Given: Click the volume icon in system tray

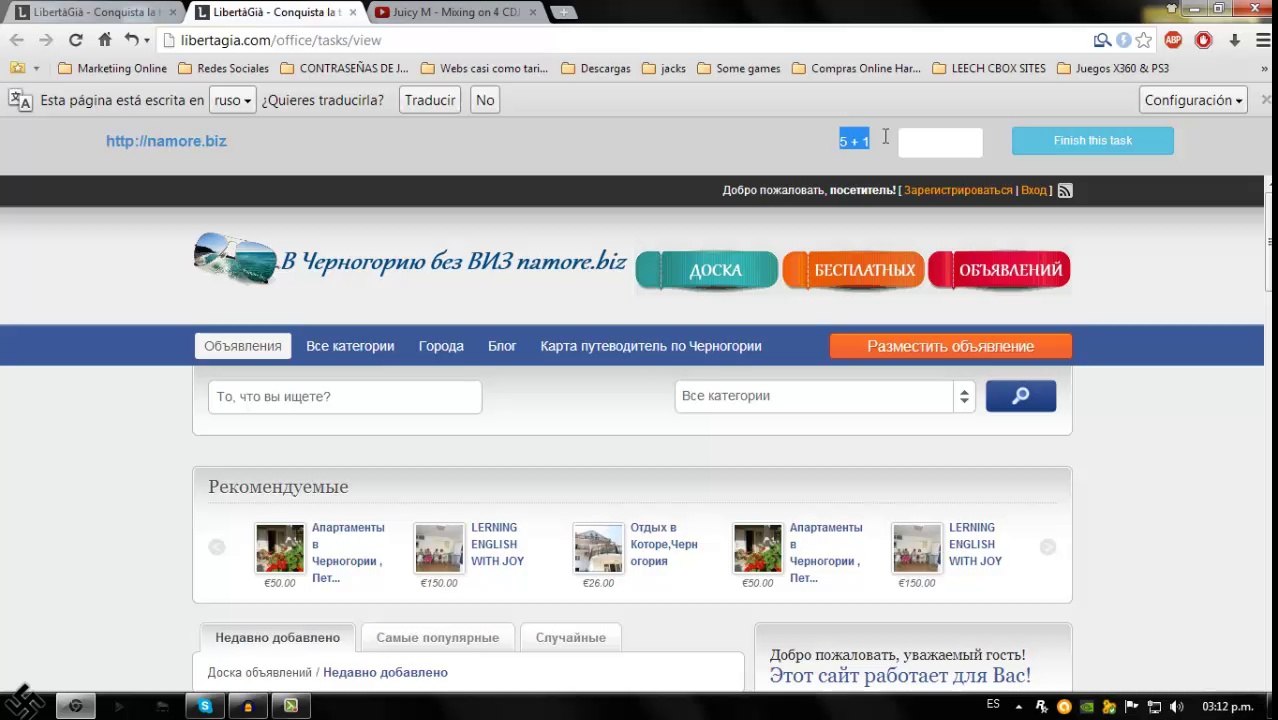Looking at the screenshot, I should (x=1177, y=706).
